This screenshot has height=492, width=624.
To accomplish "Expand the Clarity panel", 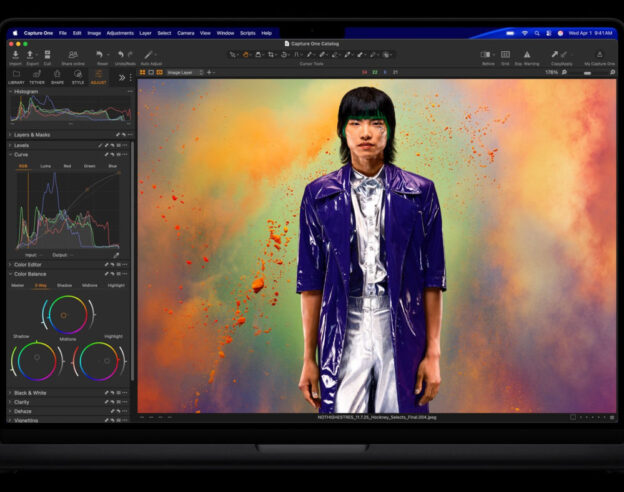I will (10, 402).
